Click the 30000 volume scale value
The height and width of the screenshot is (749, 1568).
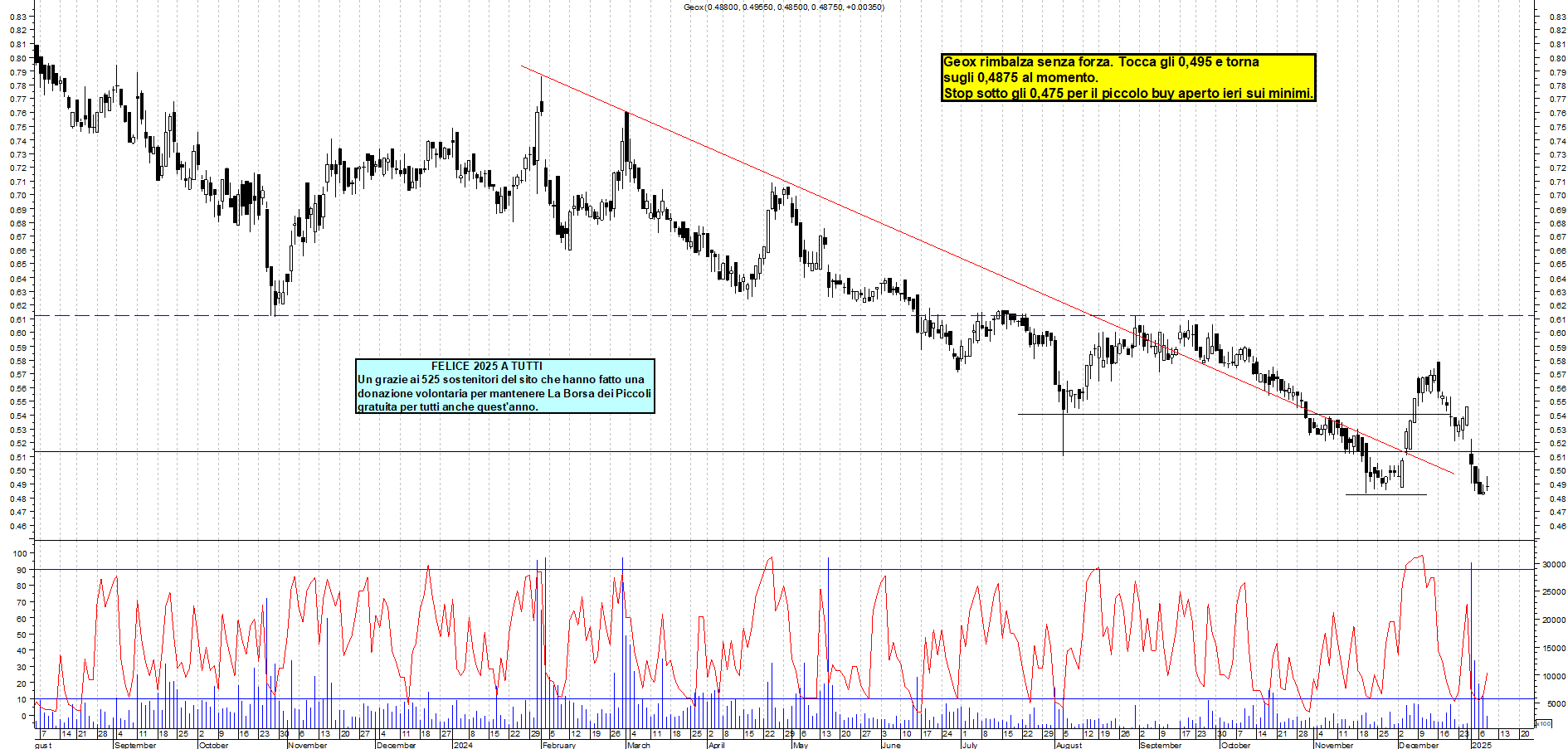[1553, 564]
